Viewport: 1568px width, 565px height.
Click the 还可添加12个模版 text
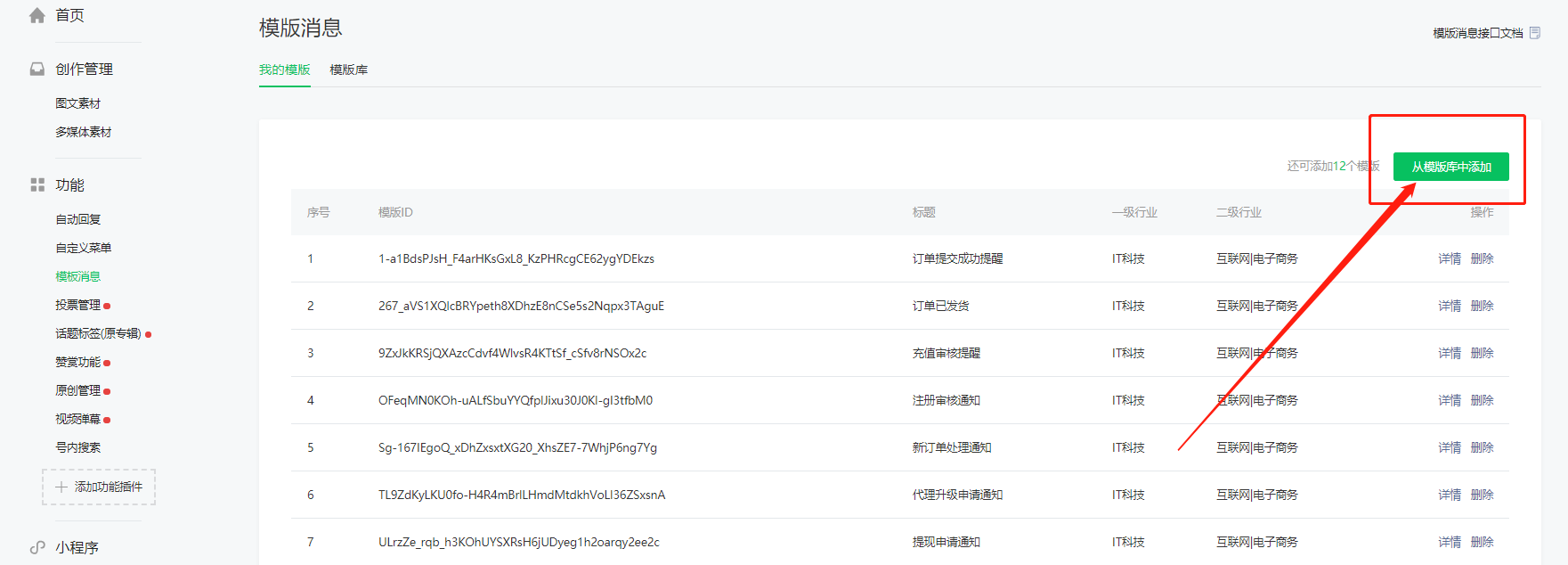coord(1333,166)
